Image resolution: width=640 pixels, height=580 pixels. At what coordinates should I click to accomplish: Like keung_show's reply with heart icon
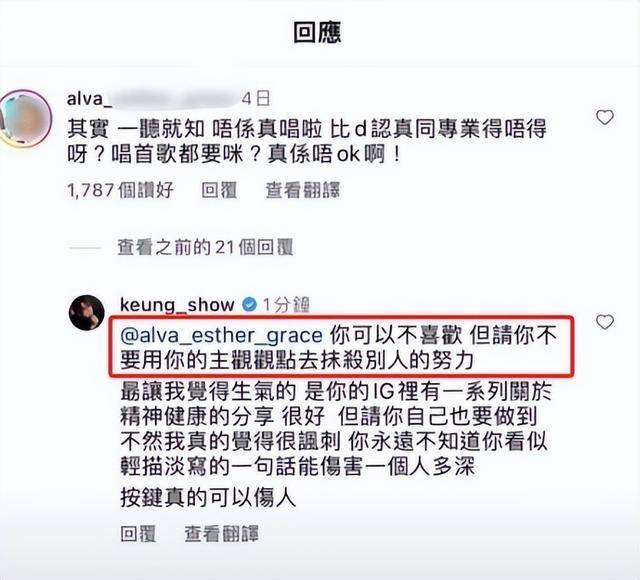click(604, 322)
